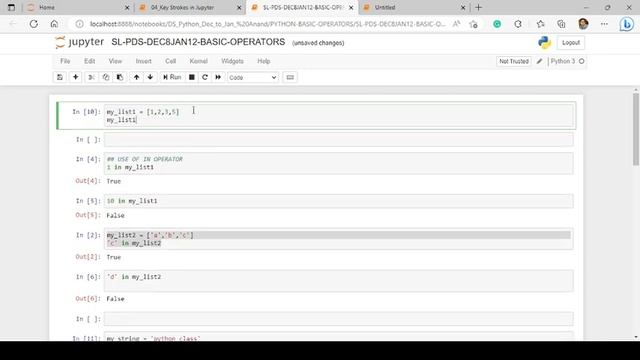
Task: Open browser Settings and more ellipsis
Action: [604, 24]
